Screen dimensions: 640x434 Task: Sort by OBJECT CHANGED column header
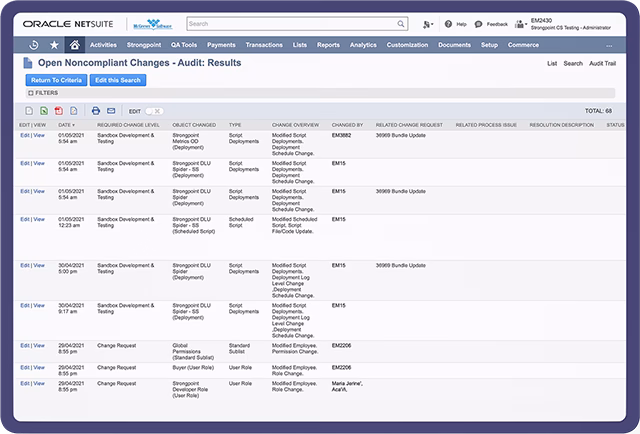point(194,125)
